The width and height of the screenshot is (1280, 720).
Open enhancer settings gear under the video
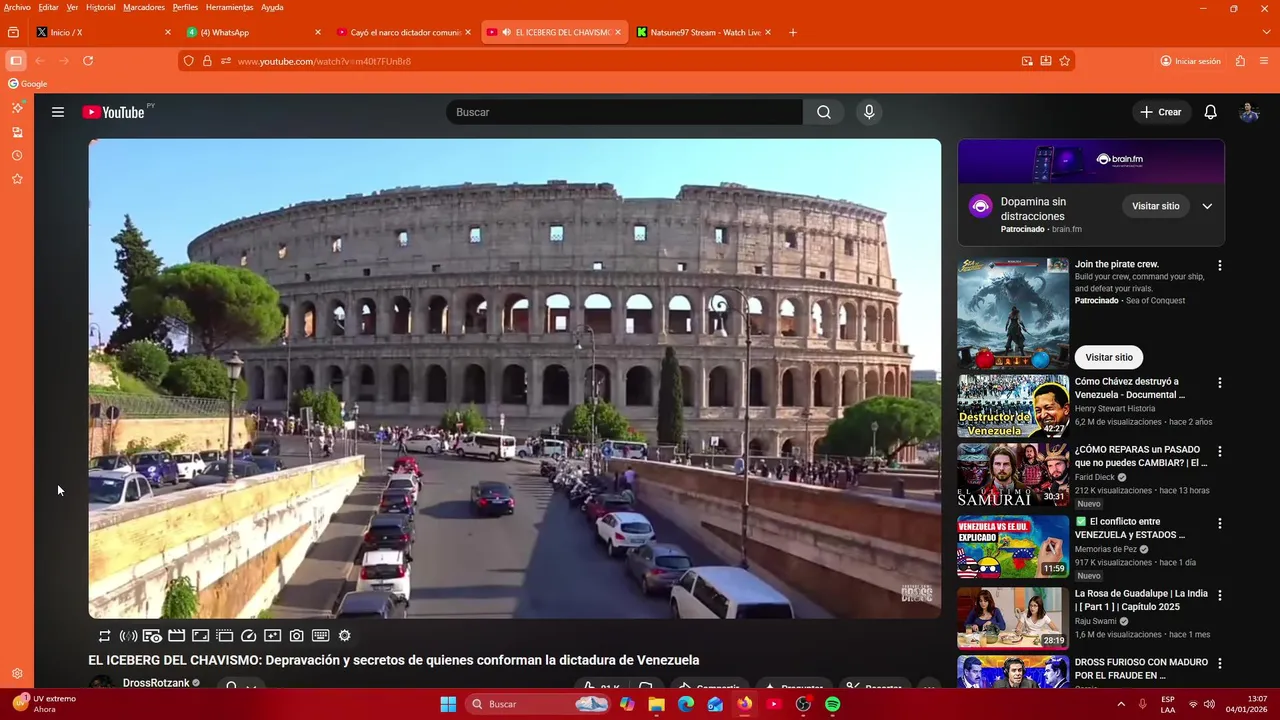[x=345, y=636]
